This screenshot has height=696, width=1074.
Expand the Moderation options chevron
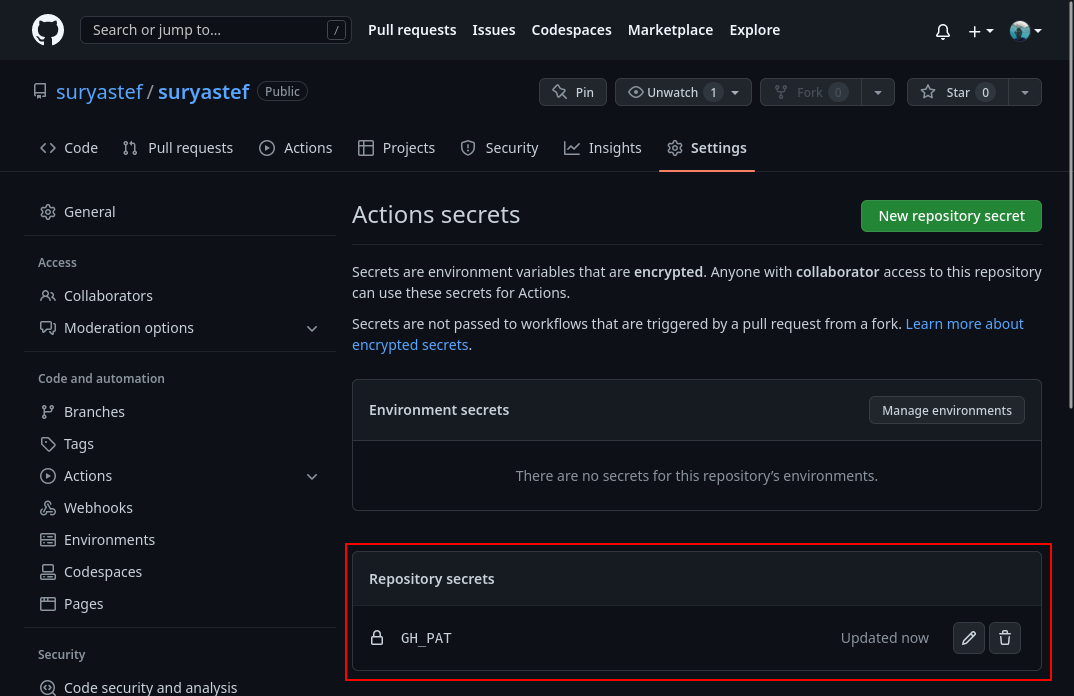click(312, 329)
